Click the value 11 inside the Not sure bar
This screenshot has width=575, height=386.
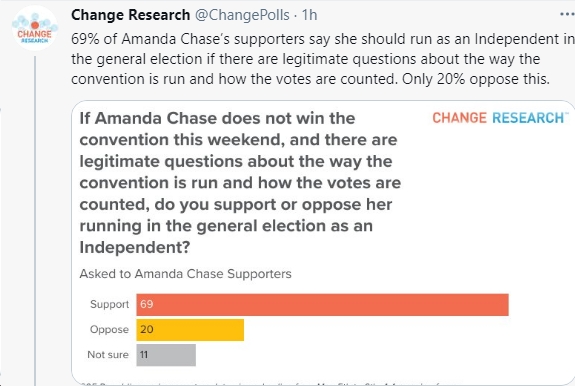point(144,354)
